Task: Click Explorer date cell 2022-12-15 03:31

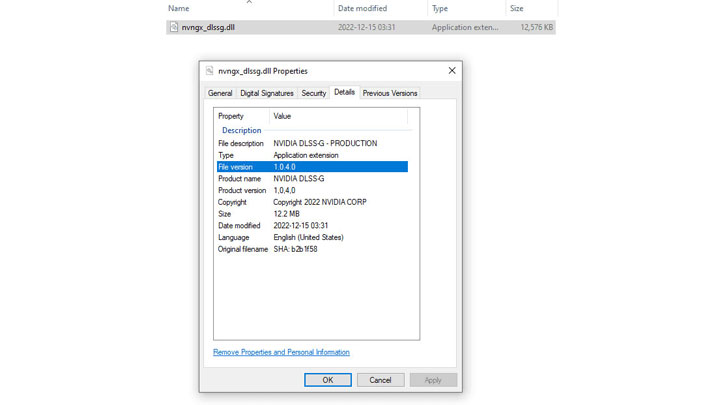Action: pos(366,27)
